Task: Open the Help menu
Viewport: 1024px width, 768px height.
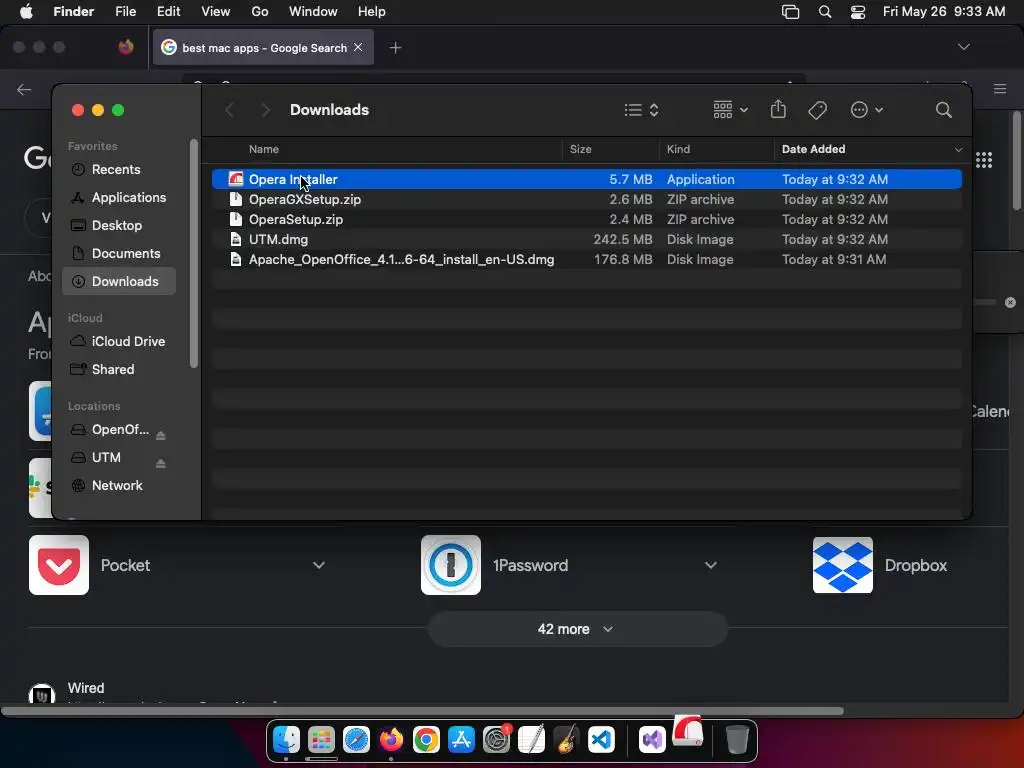Action: coord(372,12)
